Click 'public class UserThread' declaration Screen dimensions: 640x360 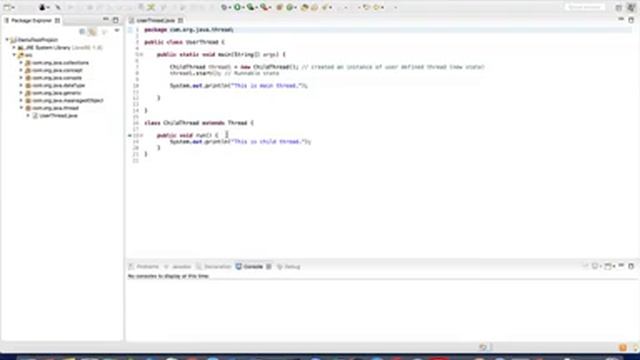tap(181, 42)
